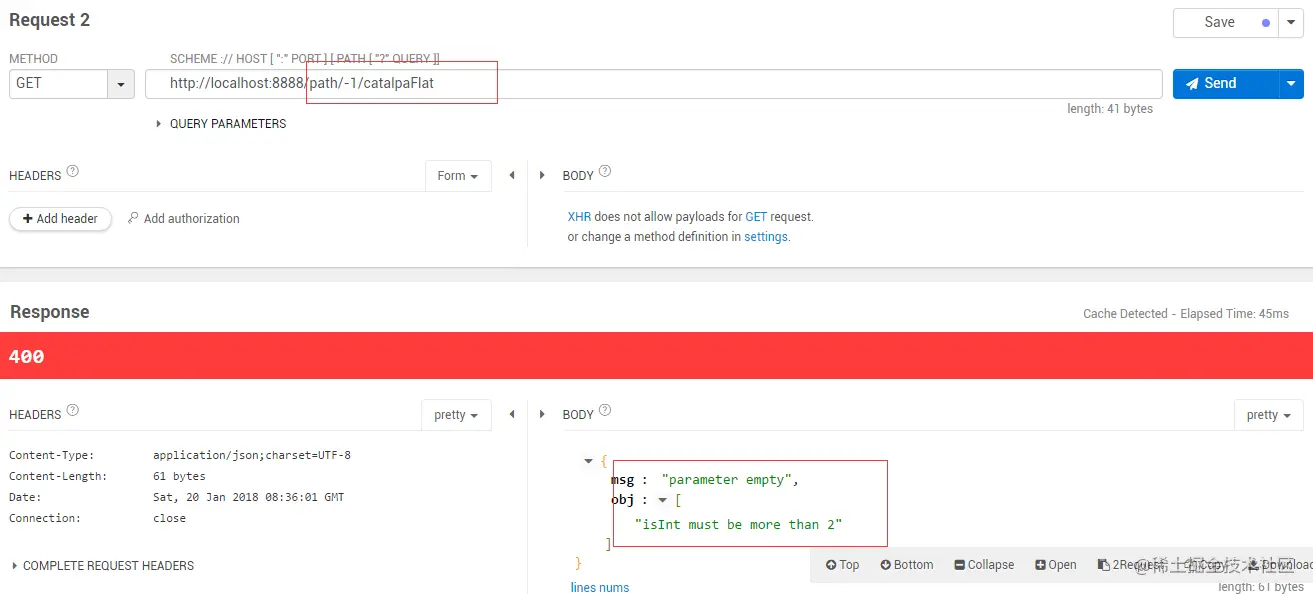Open the Form headers mode dropdown
Screen dimensions: 1313x594
click(x=458, y=176)
